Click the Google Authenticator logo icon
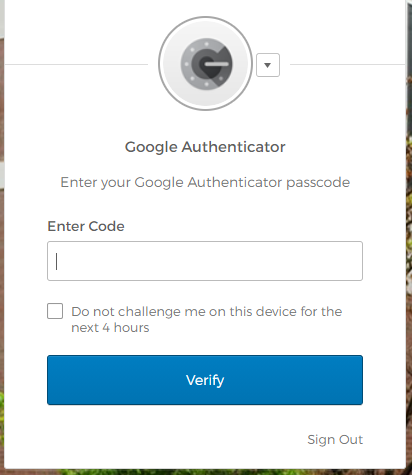 tap(206, 64)
